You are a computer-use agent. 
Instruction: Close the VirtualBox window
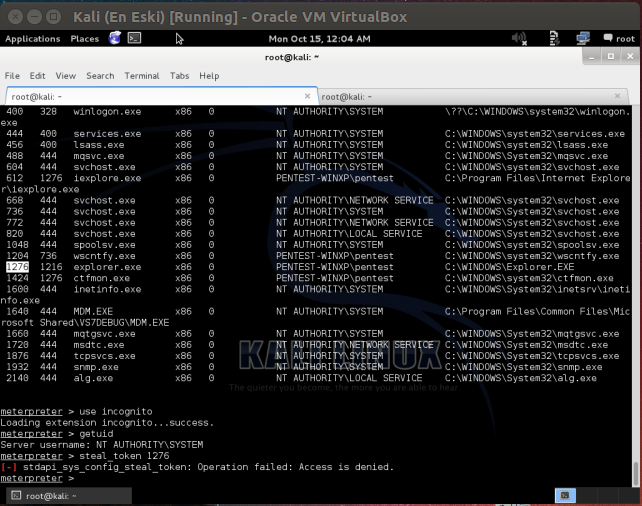click(15, 17)
